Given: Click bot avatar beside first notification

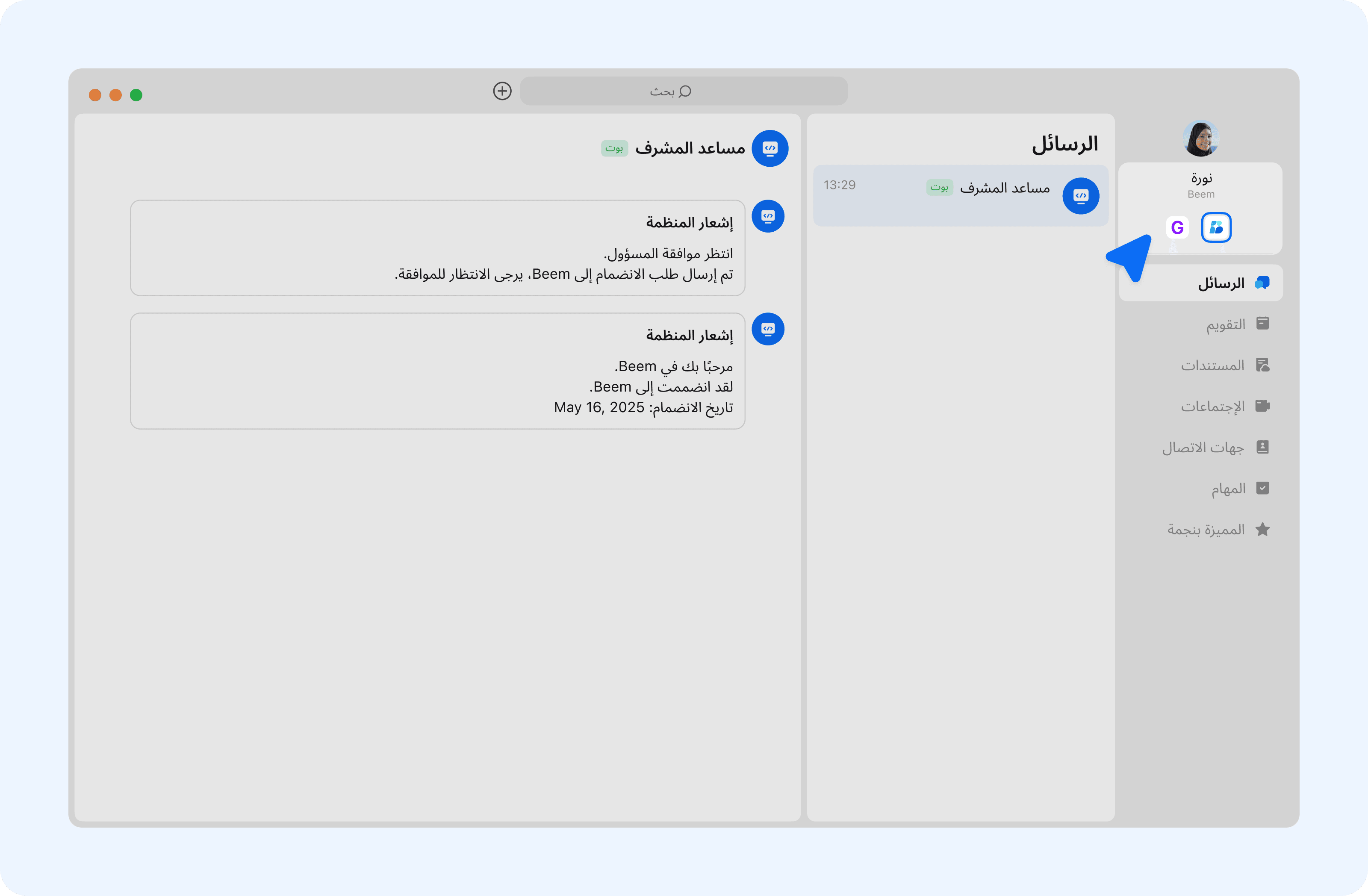Looking at the screenshot, I should point(768,216).
